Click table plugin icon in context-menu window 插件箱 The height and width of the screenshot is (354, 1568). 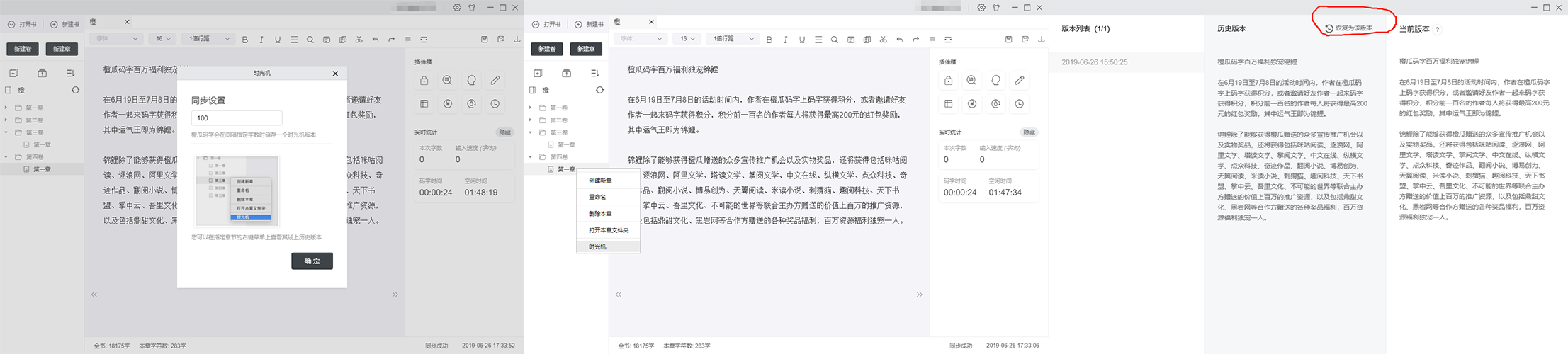(948, 103)
